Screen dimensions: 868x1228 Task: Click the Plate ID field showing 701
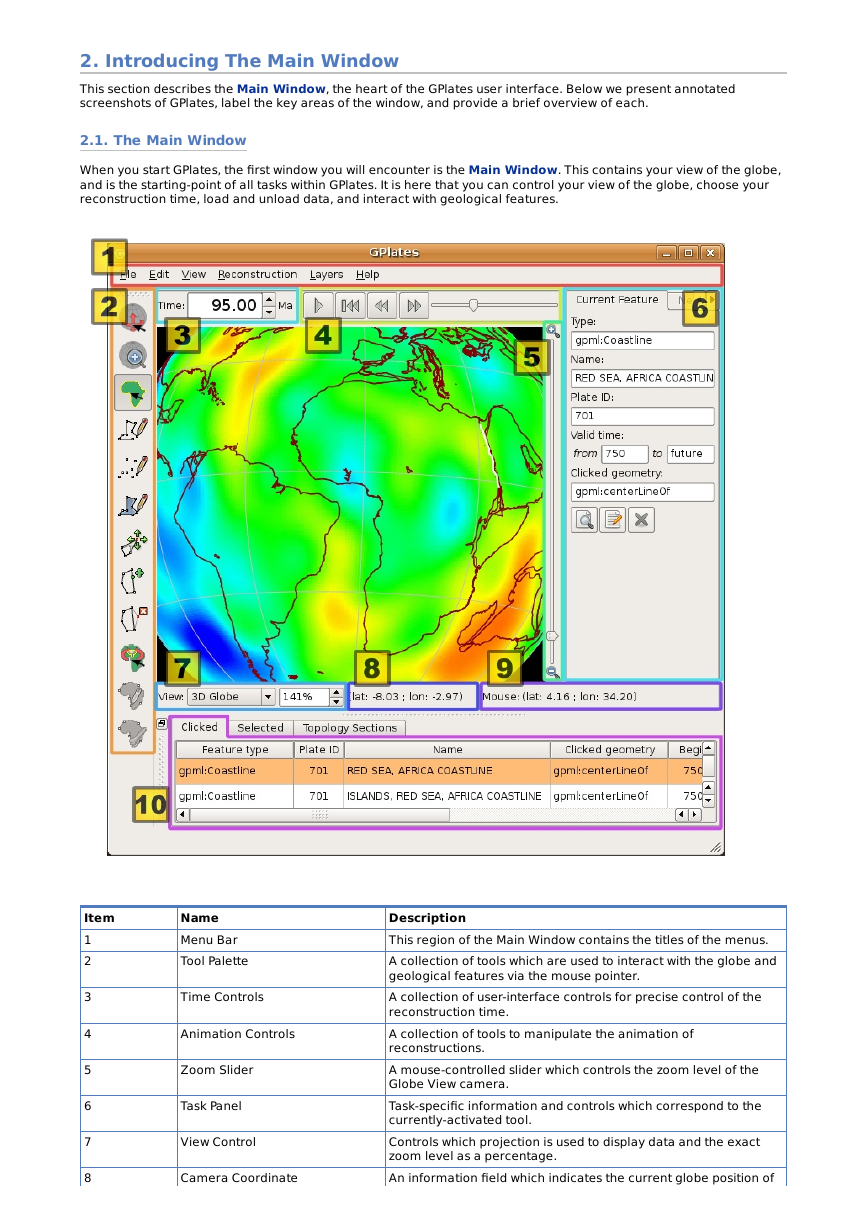(x=642, y=415)
